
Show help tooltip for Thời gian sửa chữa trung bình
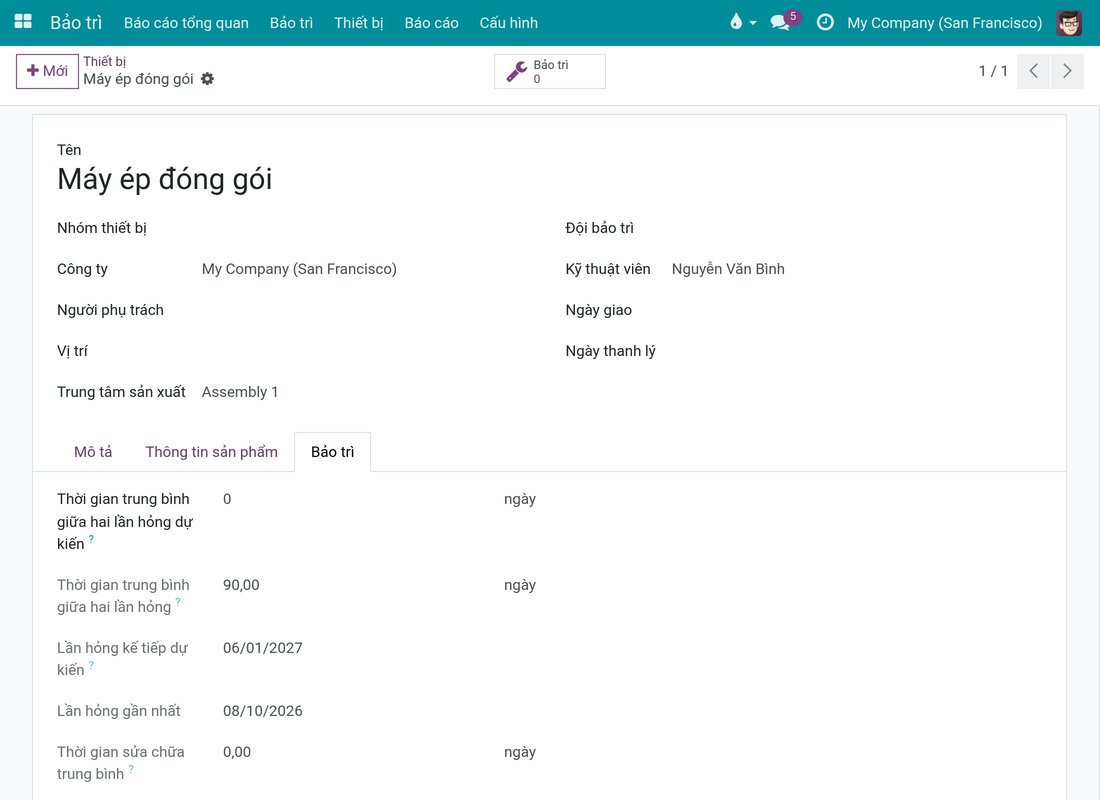[x=131, y=768]
